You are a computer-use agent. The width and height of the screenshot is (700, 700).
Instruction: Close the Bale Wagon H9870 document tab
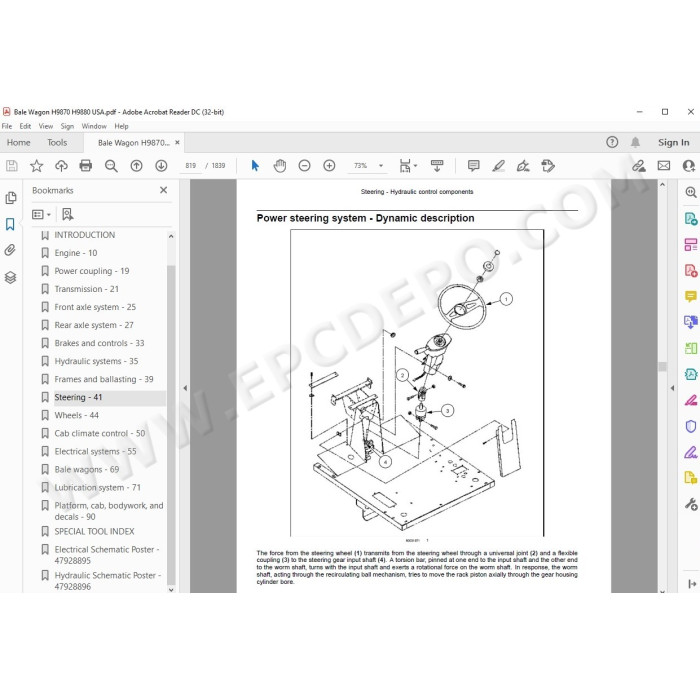[177, 142]
